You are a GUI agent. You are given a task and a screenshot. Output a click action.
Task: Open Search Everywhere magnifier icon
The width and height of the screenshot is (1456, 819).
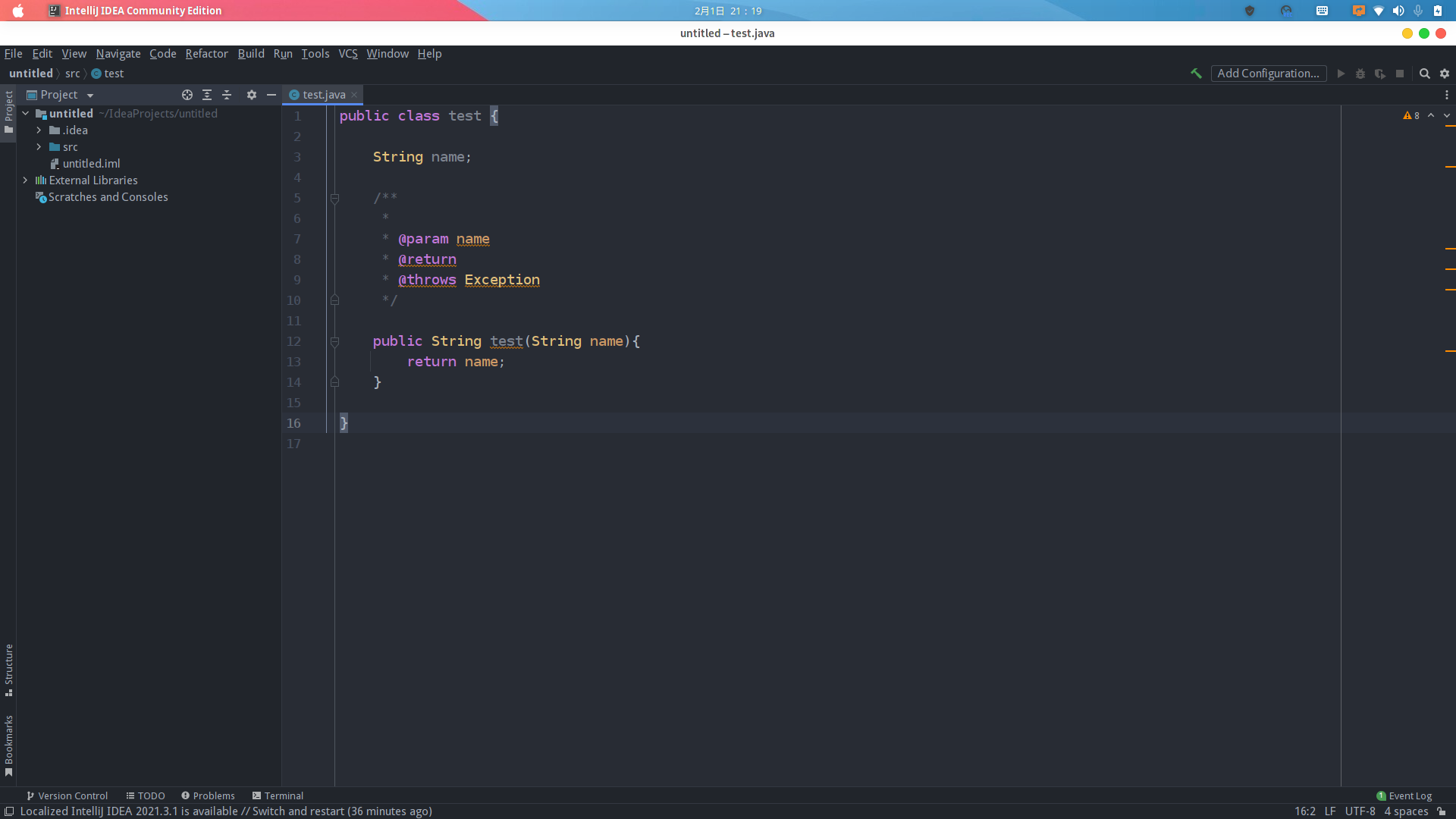pyautogui.click(x=1425, y=74)
